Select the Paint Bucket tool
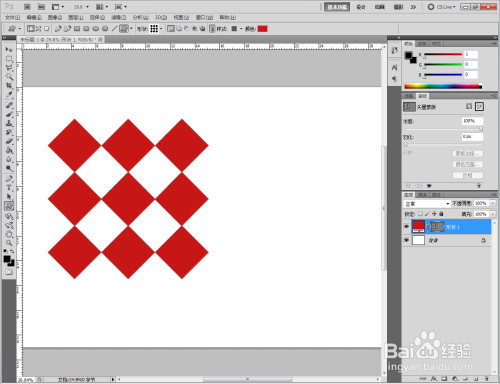 9,150
